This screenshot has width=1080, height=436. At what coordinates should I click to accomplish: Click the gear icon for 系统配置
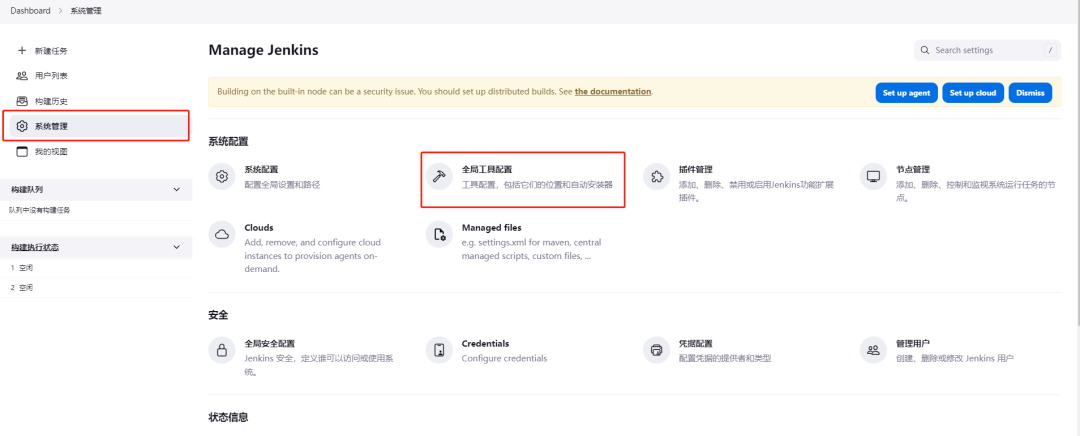pyautogui.click(x=222, y=176)
